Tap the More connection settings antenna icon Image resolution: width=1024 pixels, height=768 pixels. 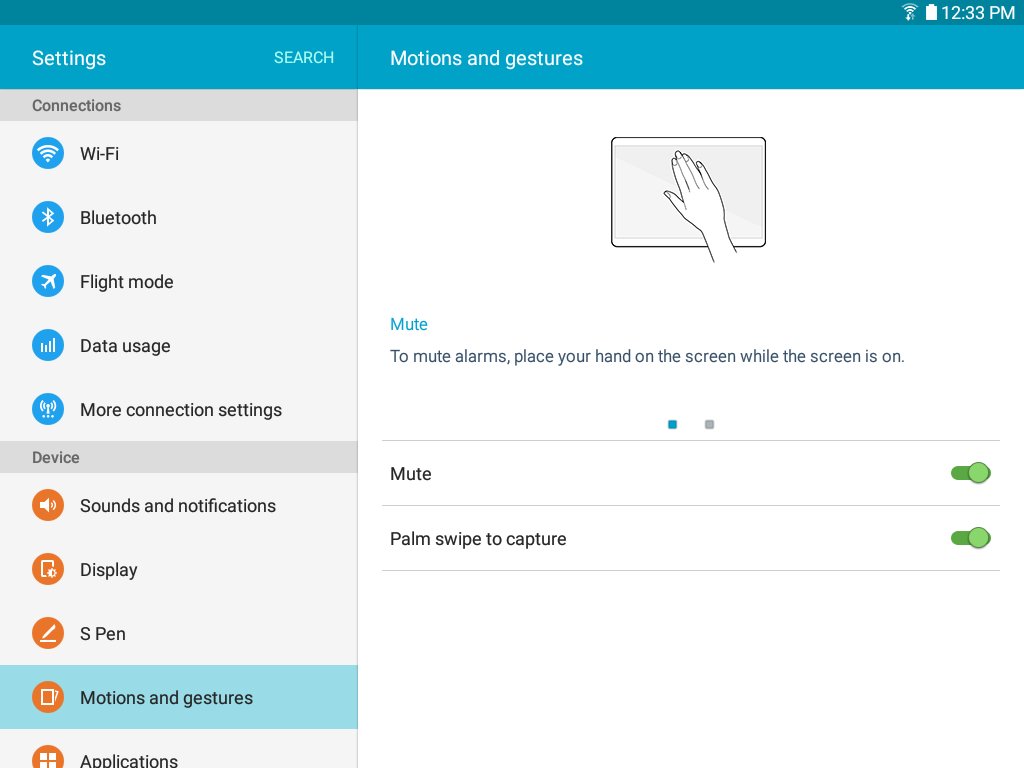pos(48,409)
